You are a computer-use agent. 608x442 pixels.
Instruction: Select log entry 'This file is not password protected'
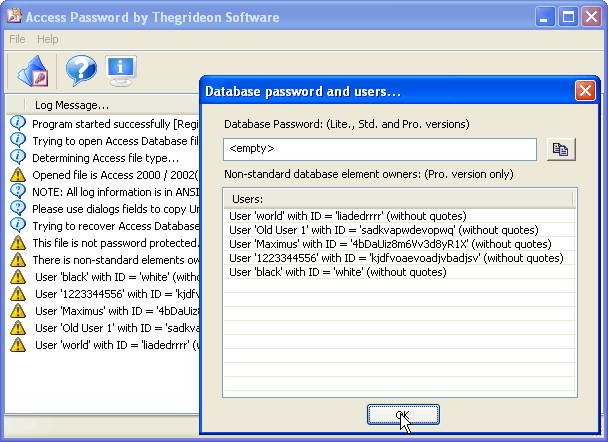[103, 243]
